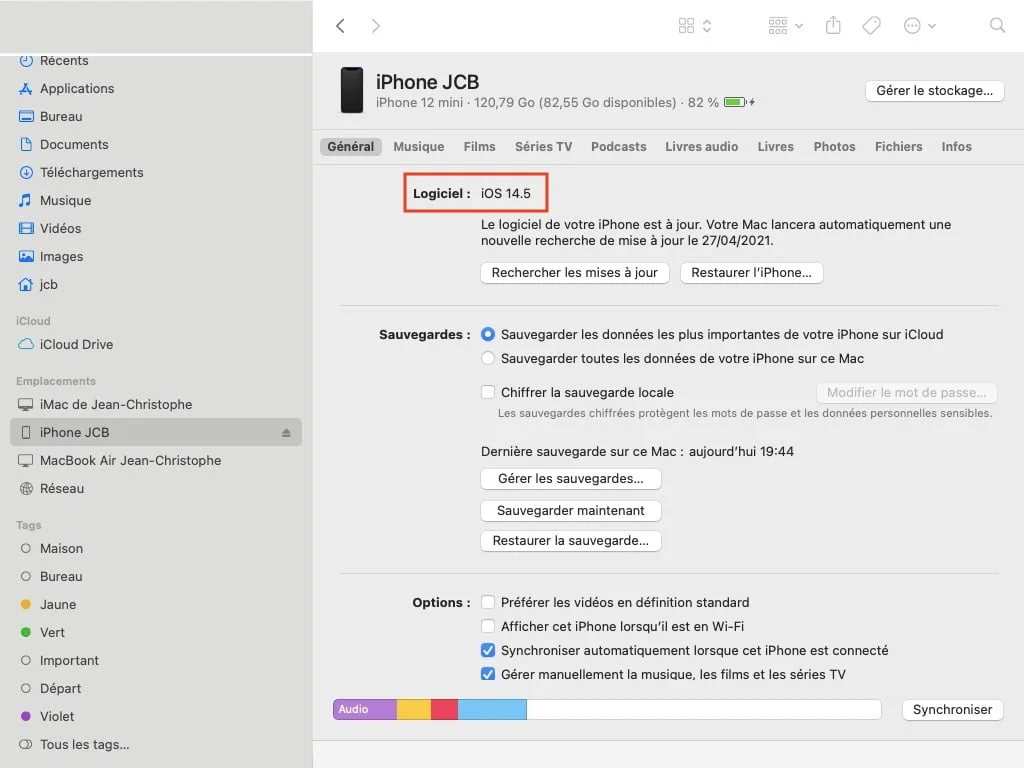Switch to the Musique tab
Screen dimensions: 1024x768
[419, 147]
